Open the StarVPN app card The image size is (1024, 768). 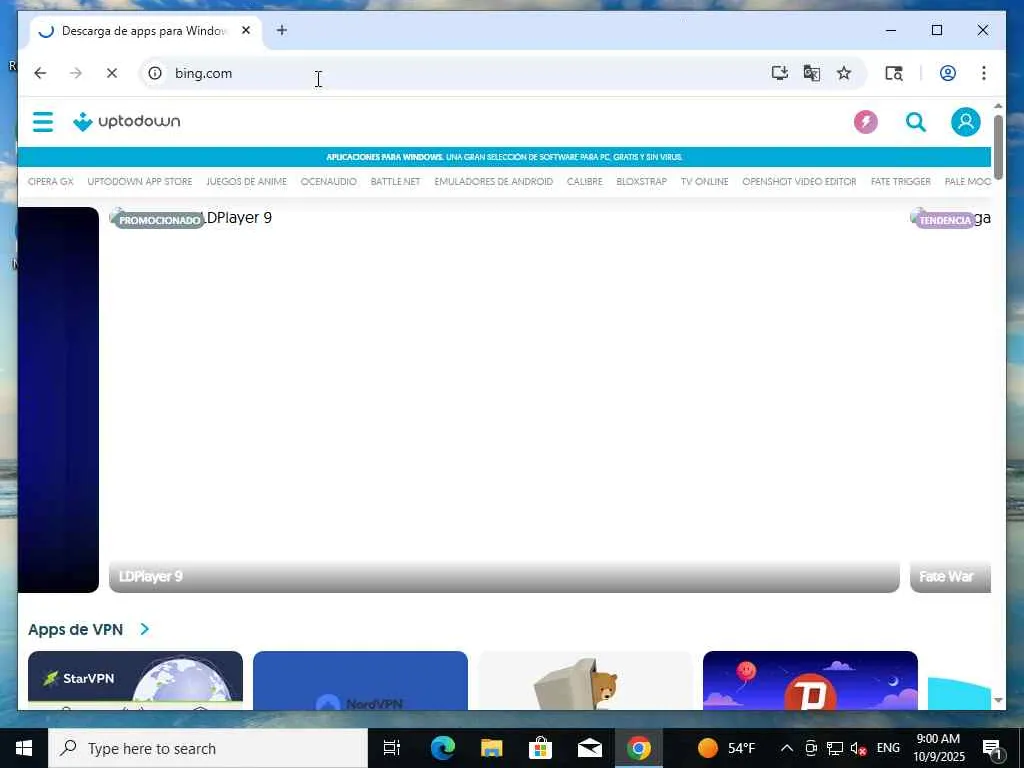pos(135,680)
